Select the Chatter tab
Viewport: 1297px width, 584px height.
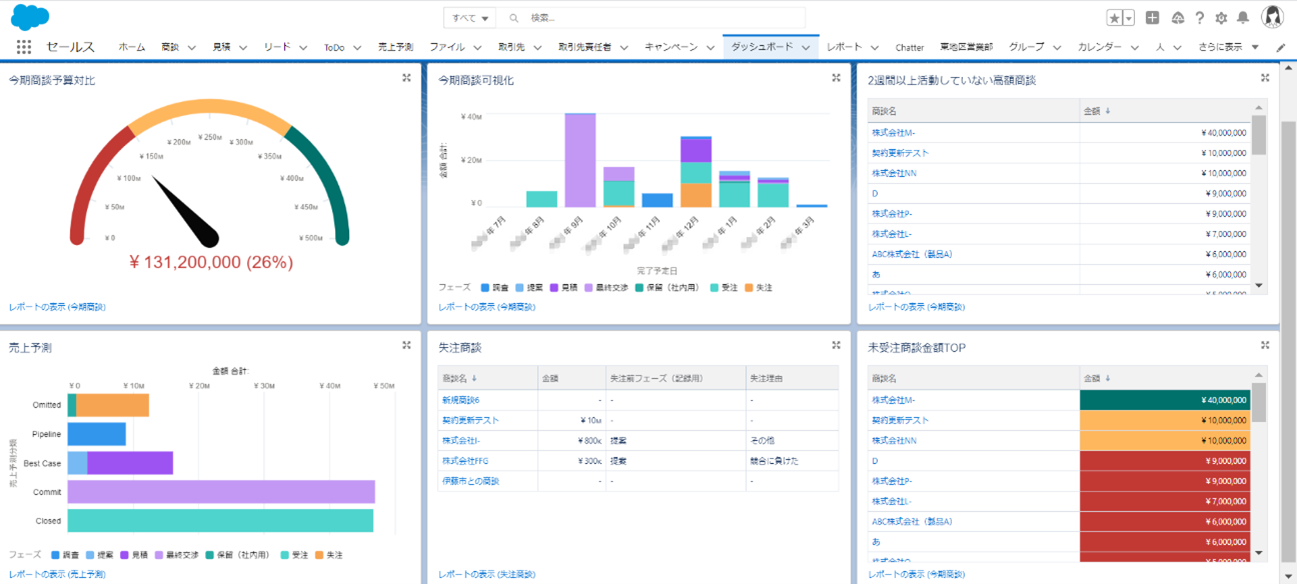(909, 45)
